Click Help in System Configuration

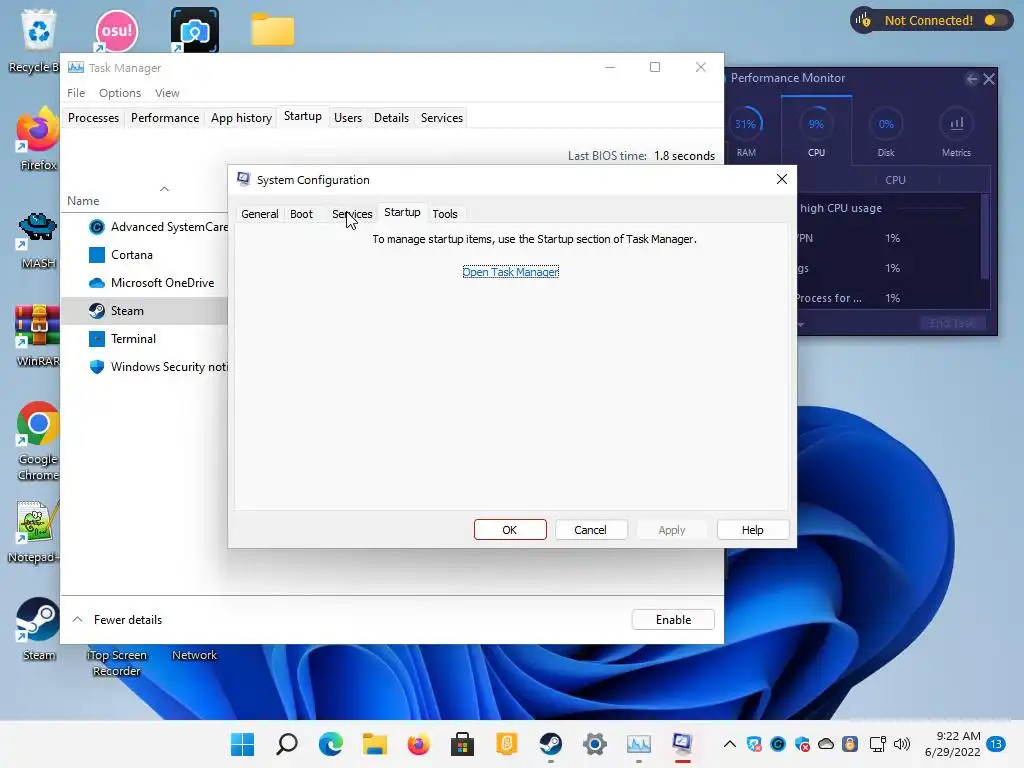[752, 530]
